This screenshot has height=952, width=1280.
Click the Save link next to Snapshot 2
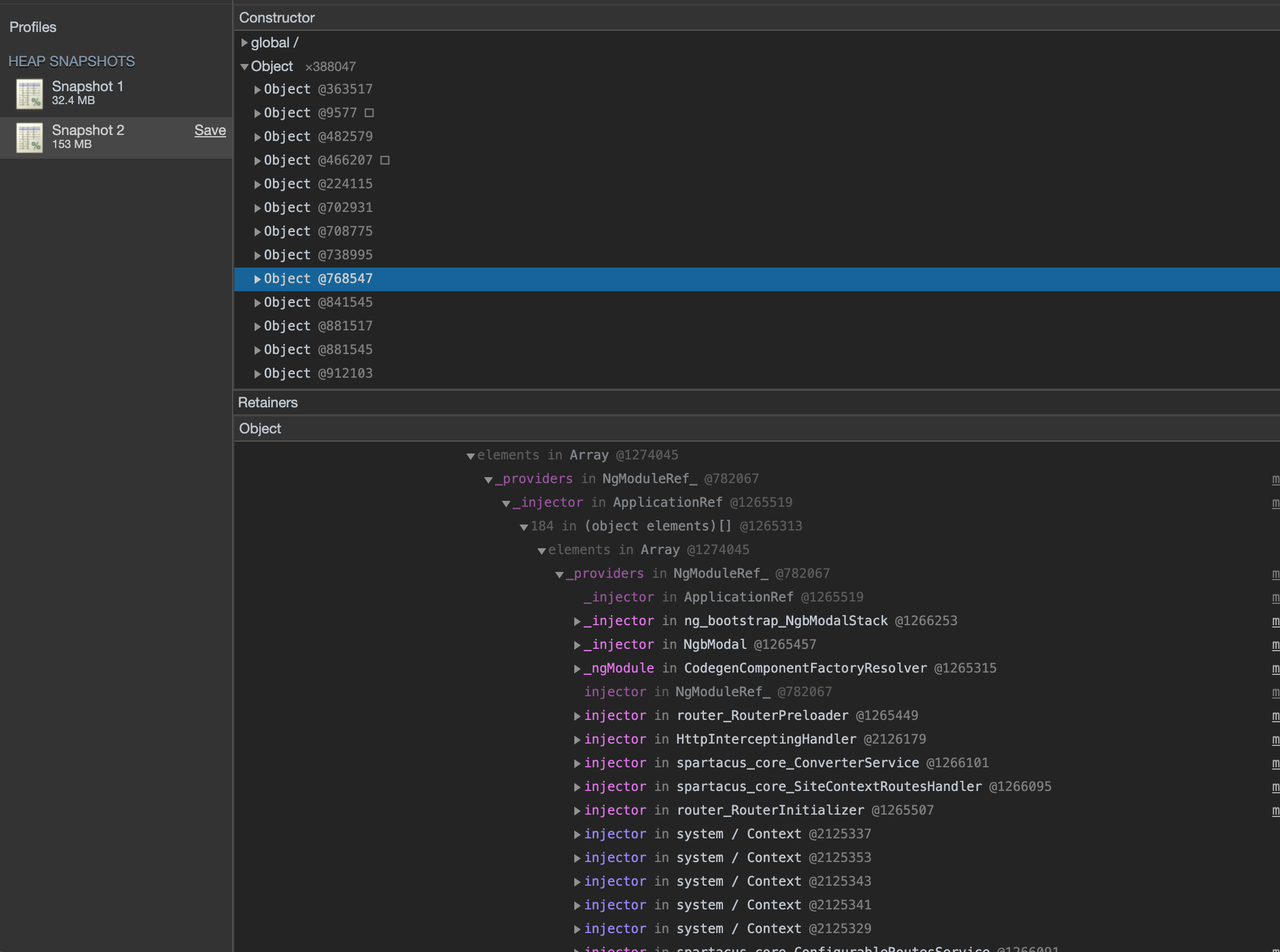210,130
